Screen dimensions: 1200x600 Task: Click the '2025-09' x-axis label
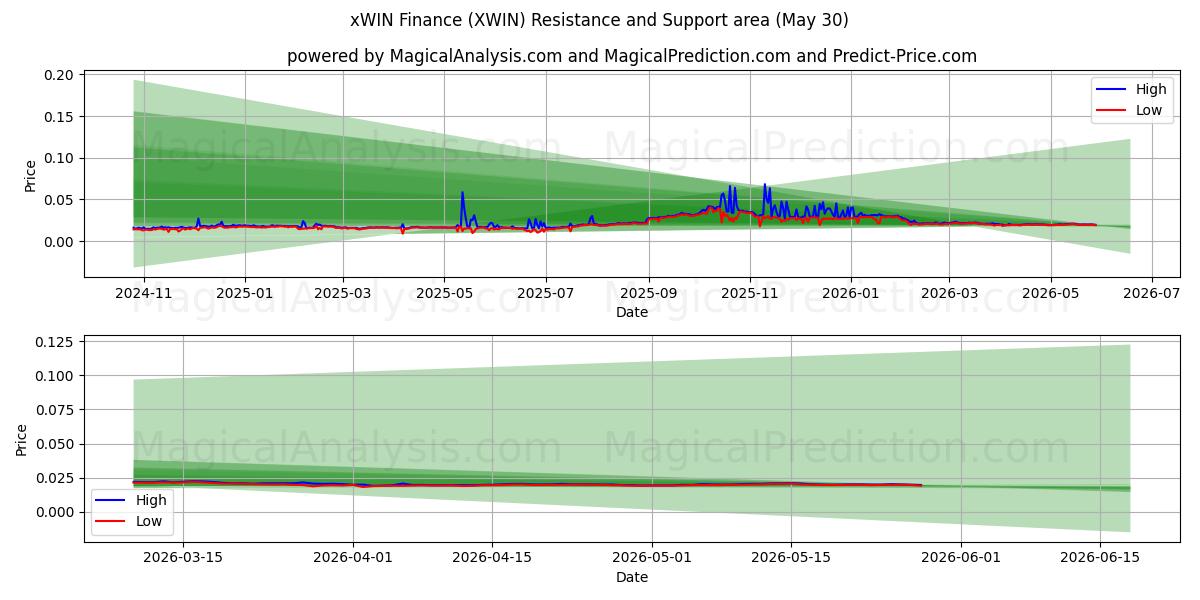[648, 294]
